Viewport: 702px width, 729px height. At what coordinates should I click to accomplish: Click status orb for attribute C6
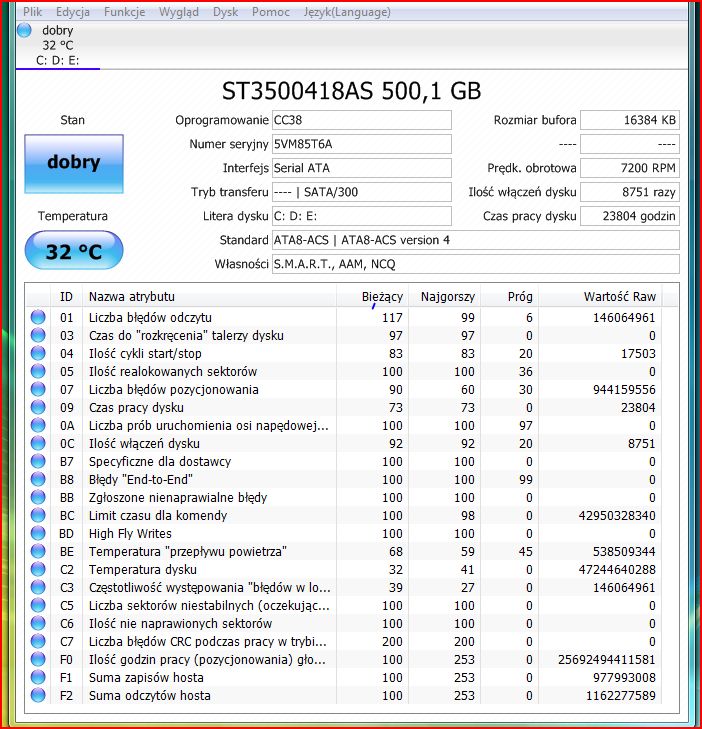(38, 623)
